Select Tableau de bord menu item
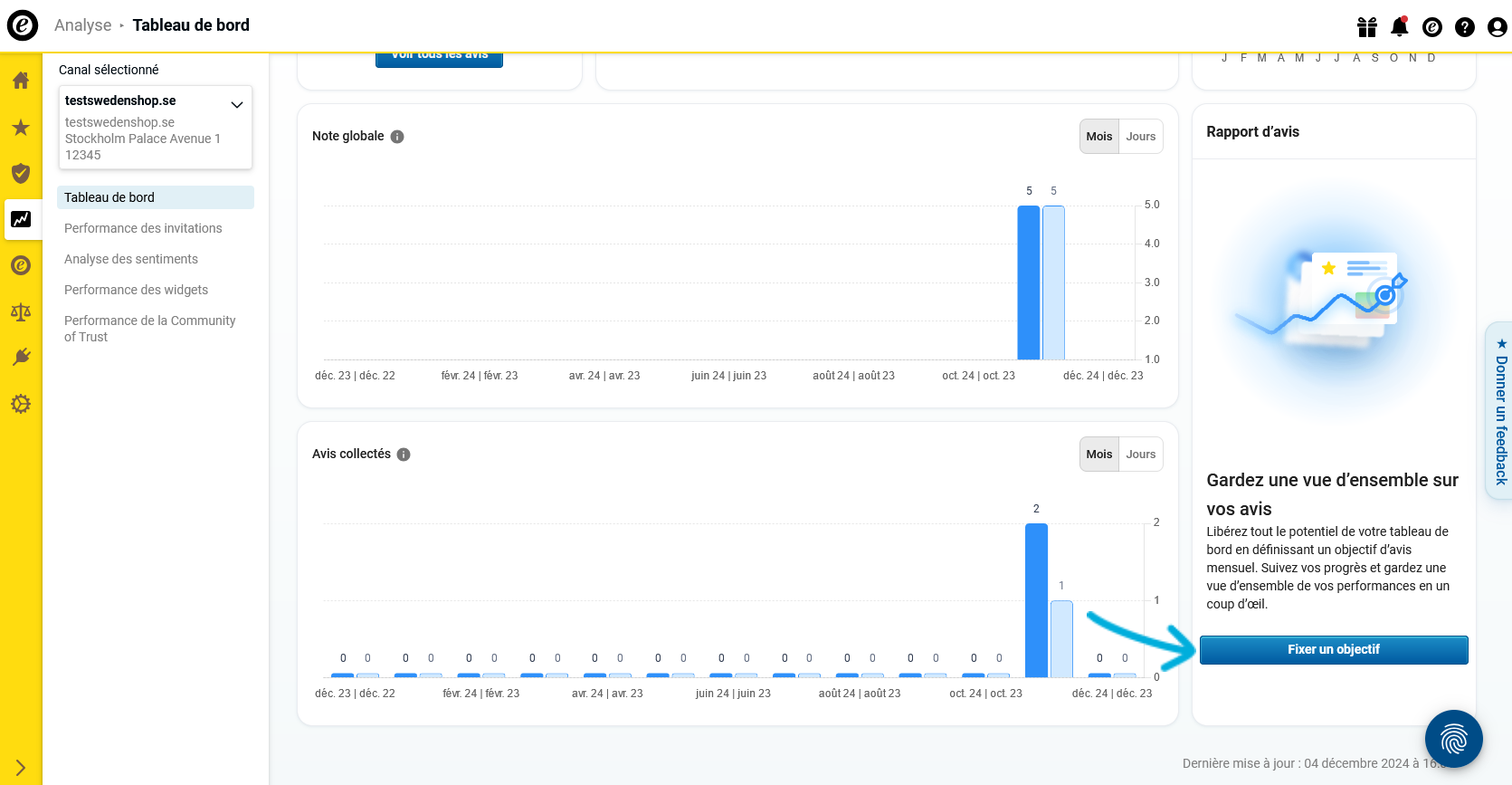Image resolution: width=1512 pixels, height=785 pixels. pyautogui.click(x=156, y=197)
